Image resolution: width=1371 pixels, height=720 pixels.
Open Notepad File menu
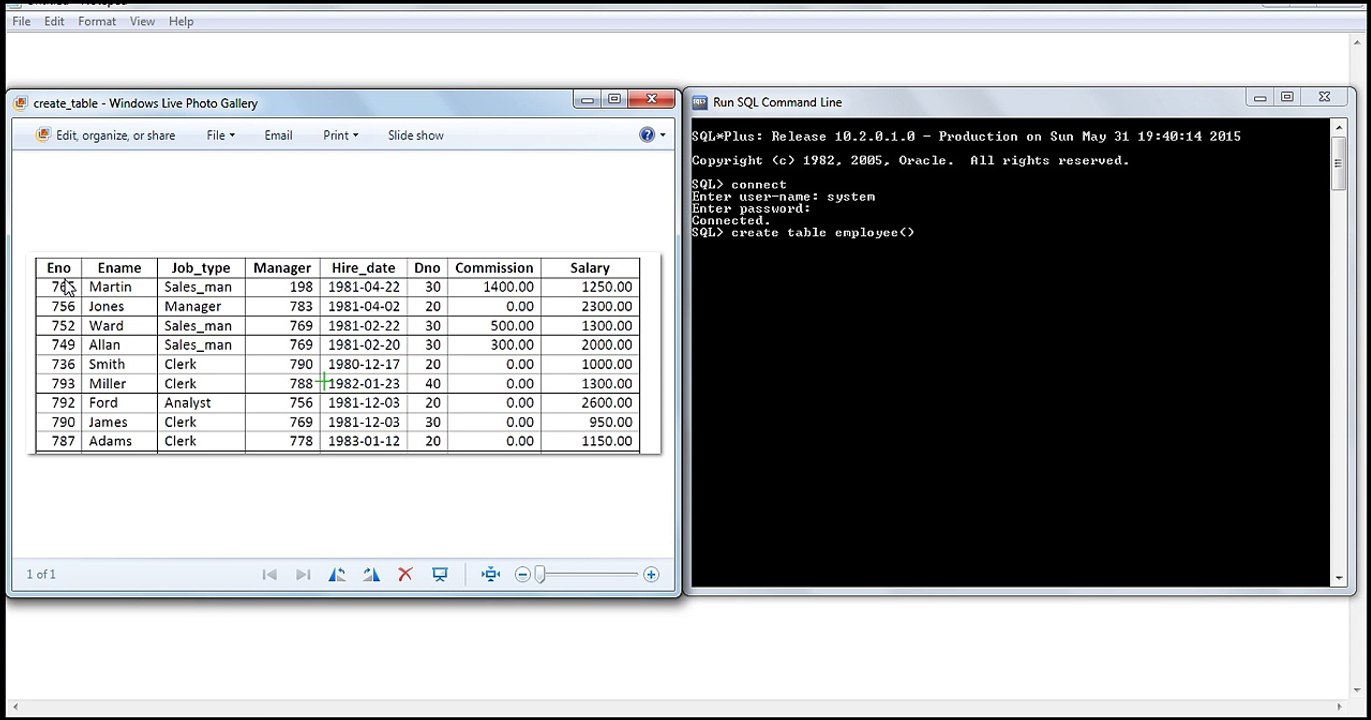[x=21, y=21]
